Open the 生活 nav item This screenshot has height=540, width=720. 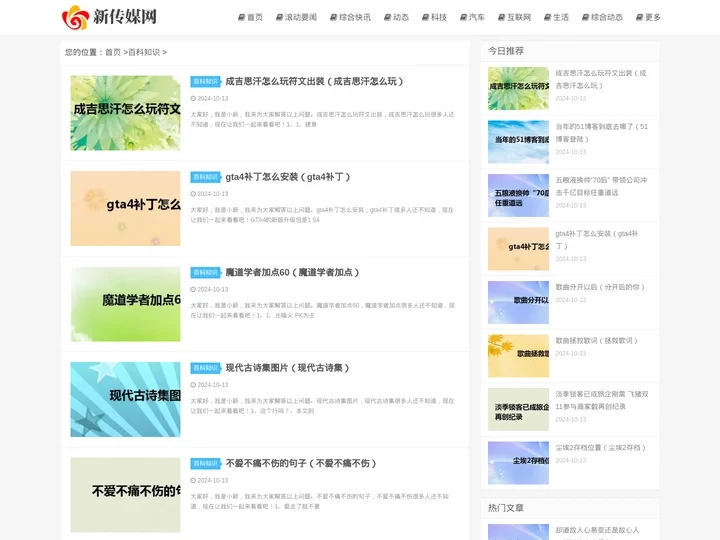(557, 17)
